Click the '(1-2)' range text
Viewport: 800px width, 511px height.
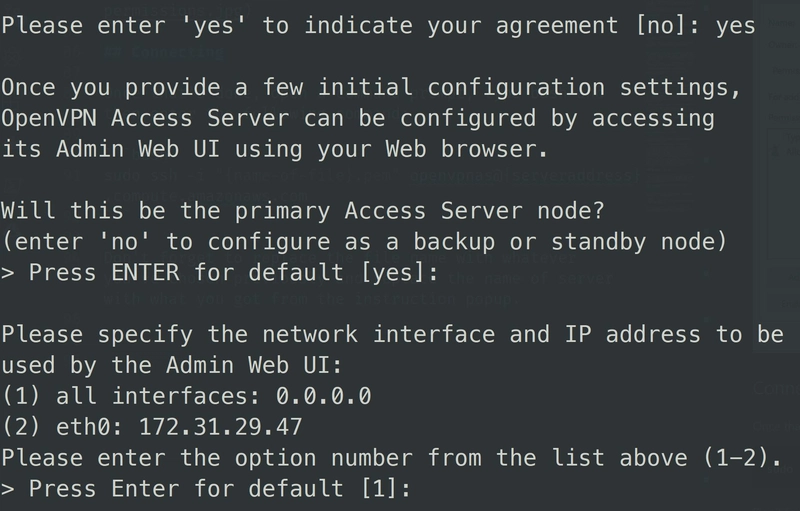(x=735, y=458)
